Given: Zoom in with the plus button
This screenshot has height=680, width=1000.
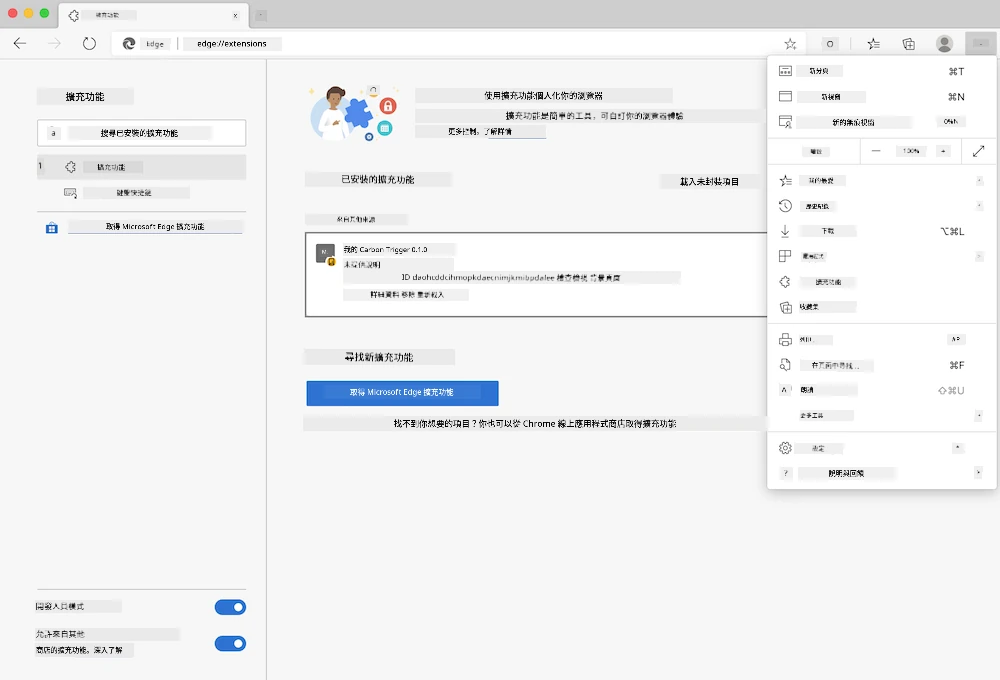Looking at the screenshot, I should [943, 151].
